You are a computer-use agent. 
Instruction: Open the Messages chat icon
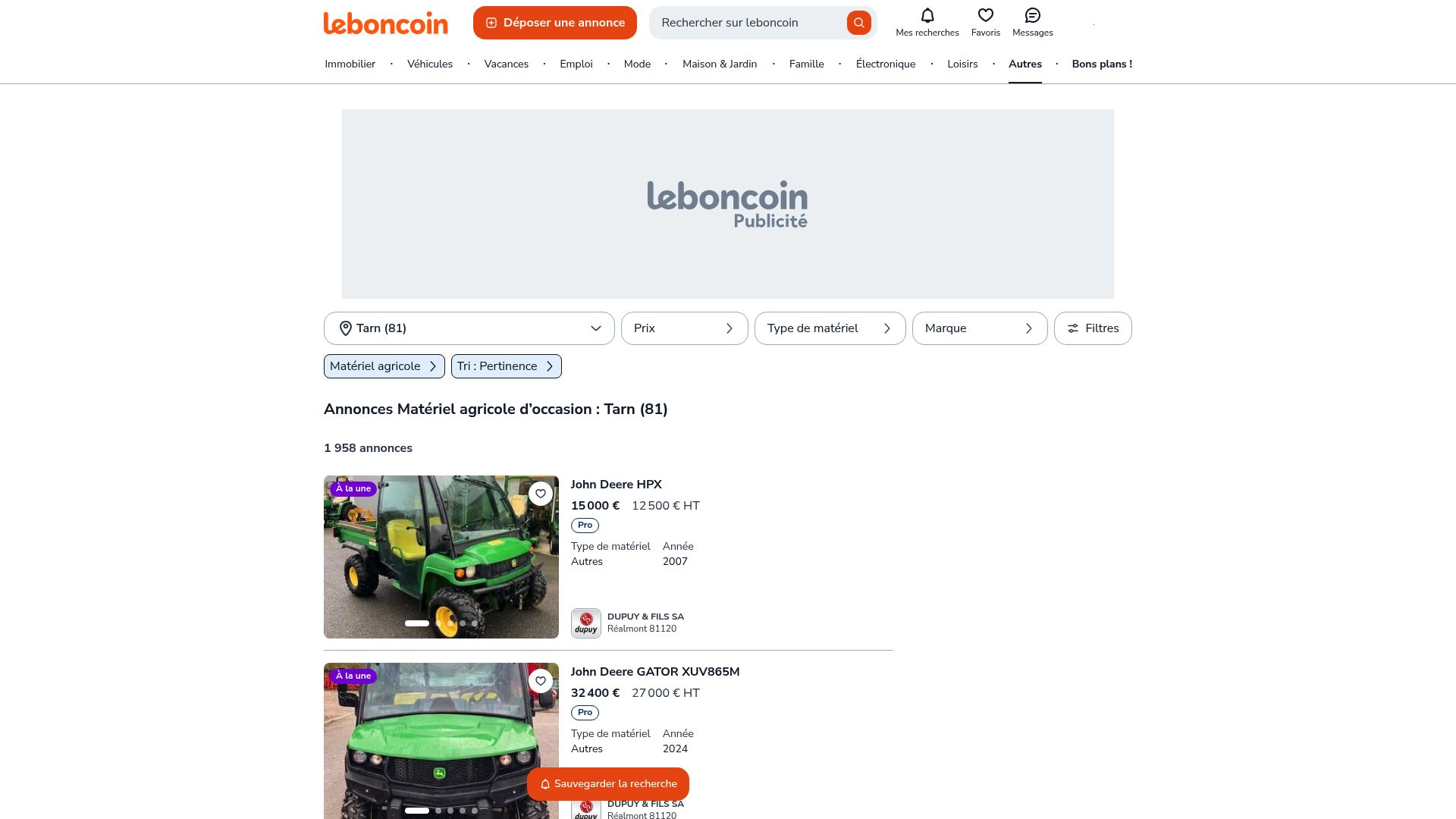click(1032, 16)
